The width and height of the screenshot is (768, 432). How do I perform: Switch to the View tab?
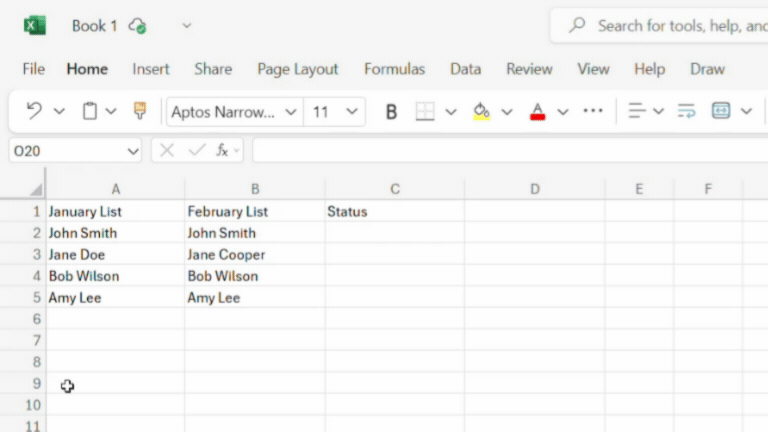pyautogui.click(x=593, y=69)
